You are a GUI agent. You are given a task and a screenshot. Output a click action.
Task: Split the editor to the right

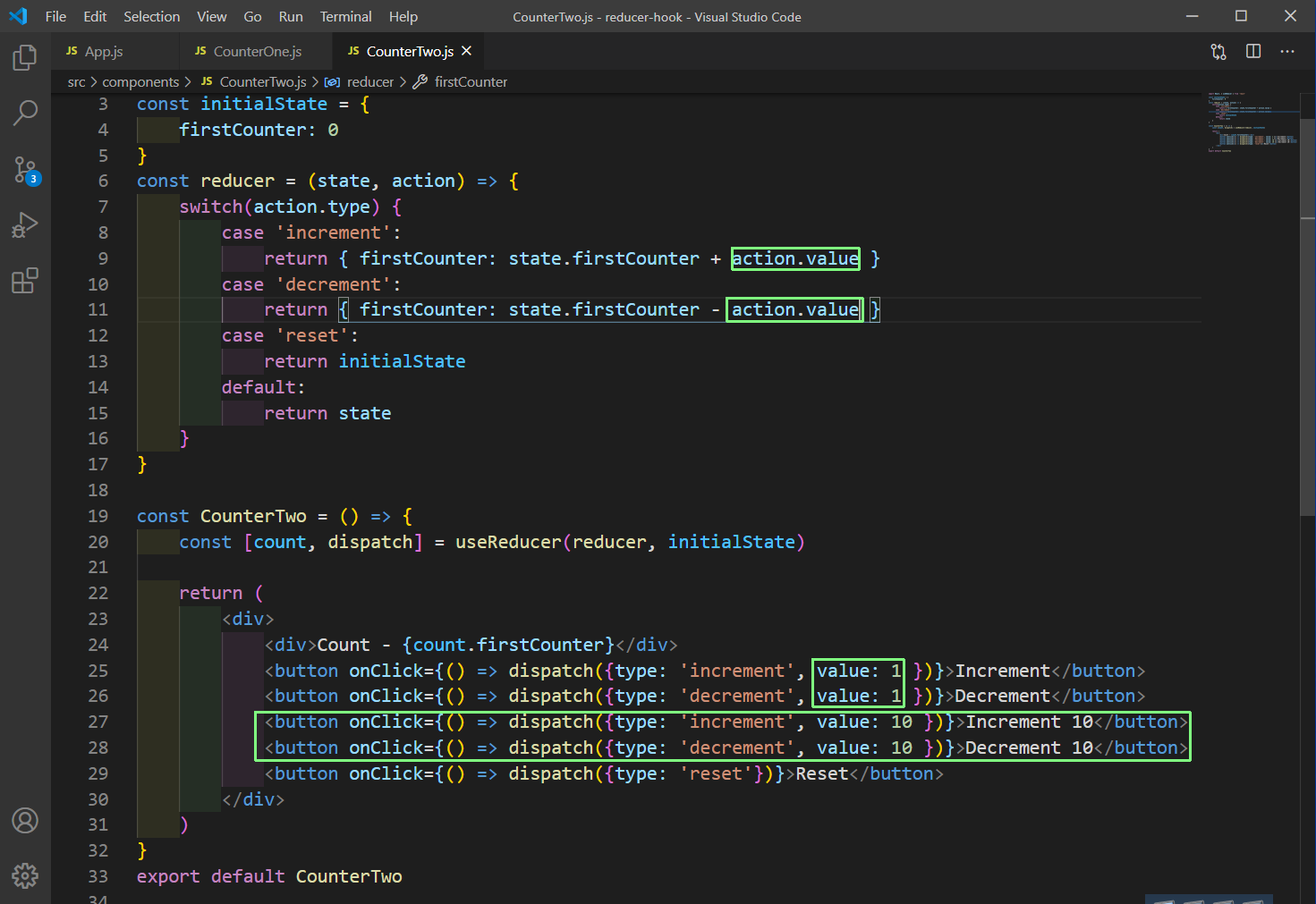(1253, 52)
